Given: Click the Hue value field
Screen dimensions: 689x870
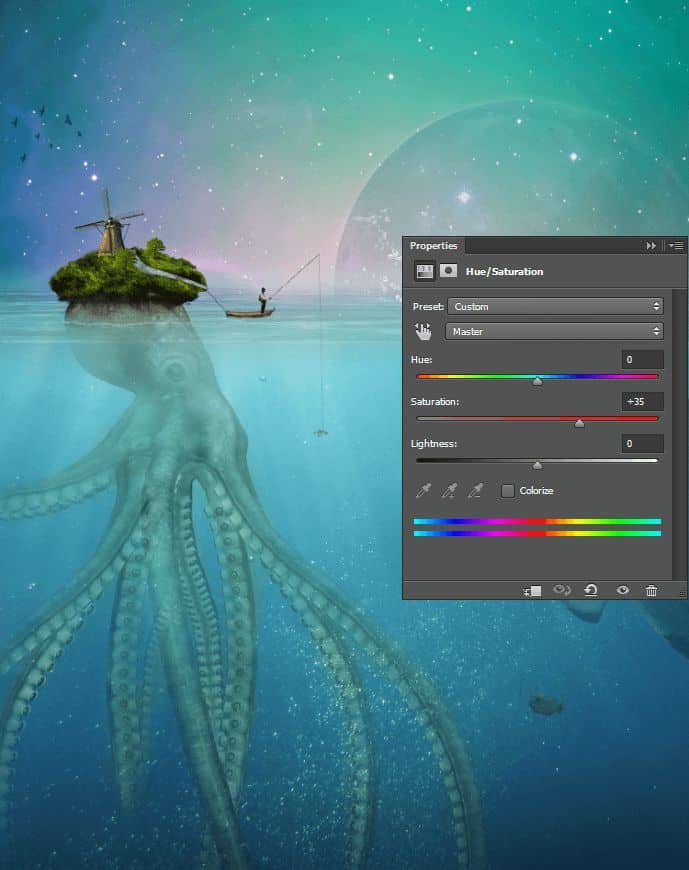Looking at the screenshot, I should coord(642,360).
